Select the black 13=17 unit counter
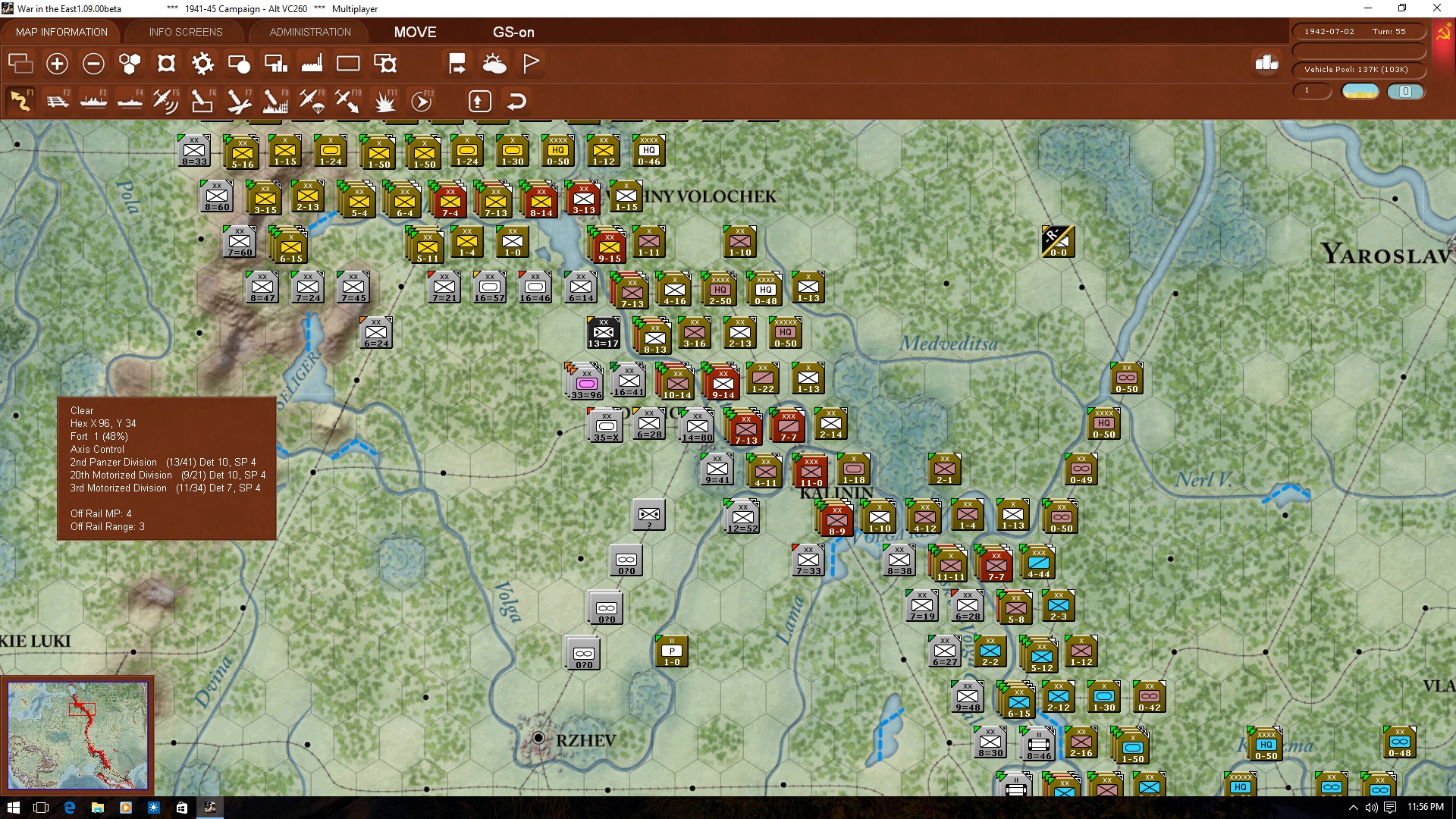The image size is (1456, 819). click(x=603, y=332)
